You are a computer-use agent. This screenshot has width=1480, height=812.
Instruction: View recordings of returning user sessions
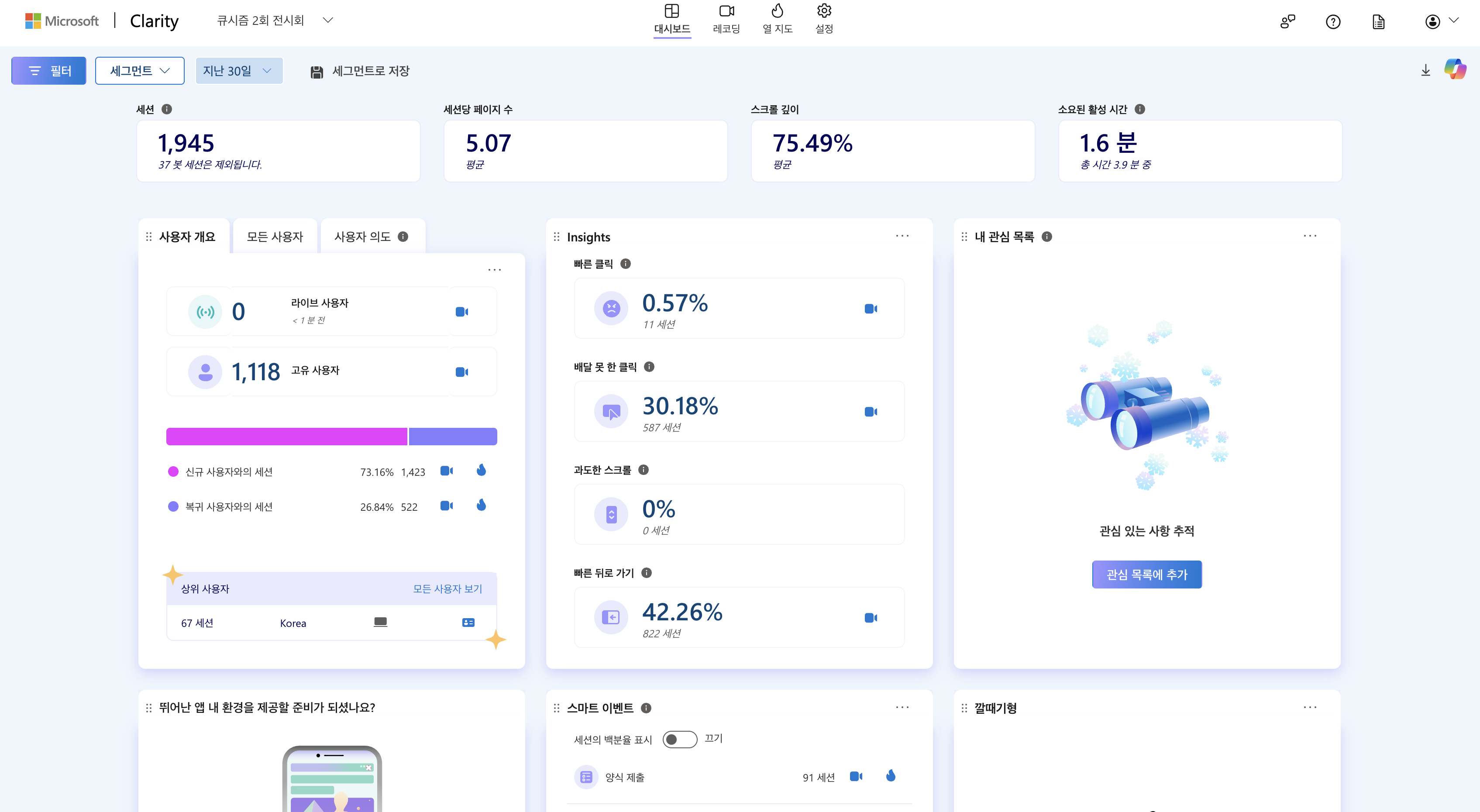click(447, 506)
